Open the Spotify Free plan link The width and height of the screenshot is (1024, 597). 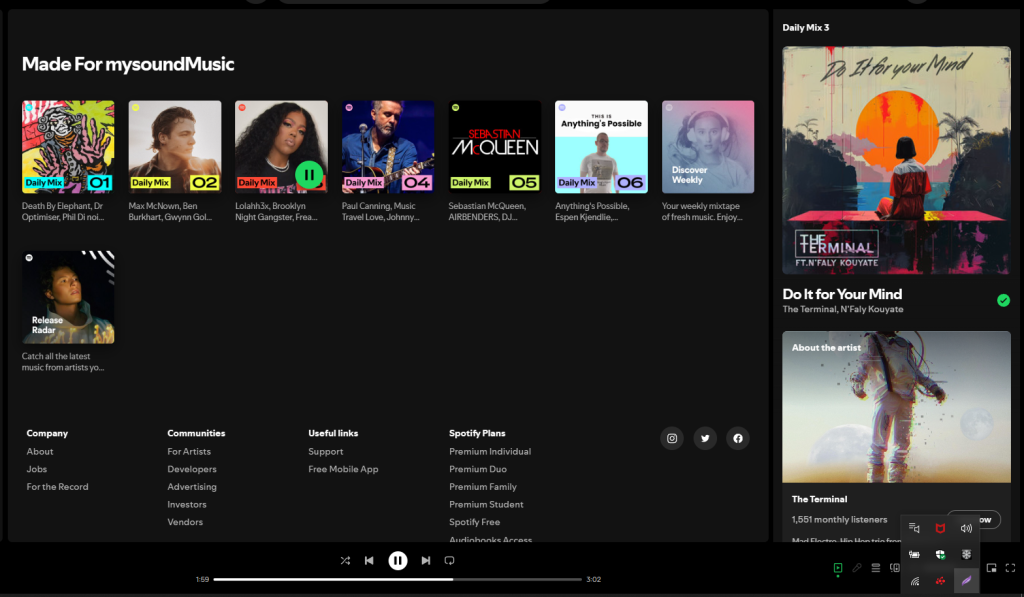475,522
